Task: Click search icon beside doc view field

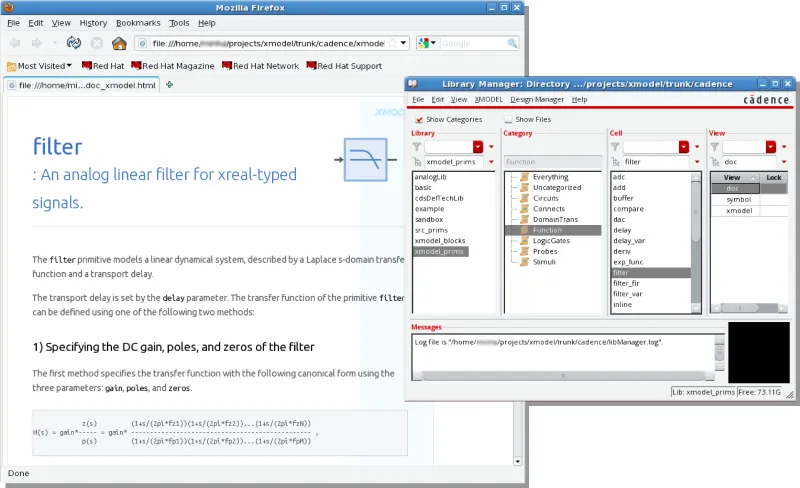Action: pyautogui.click(x=715, y=162)
